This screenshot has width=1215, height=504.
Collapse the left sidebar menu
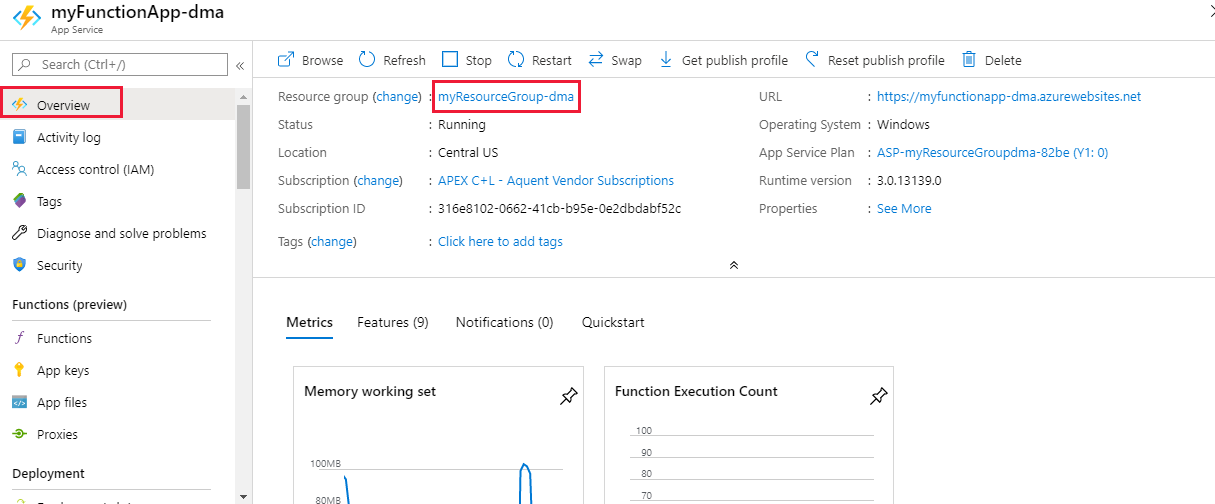click(x=240, y=66)
